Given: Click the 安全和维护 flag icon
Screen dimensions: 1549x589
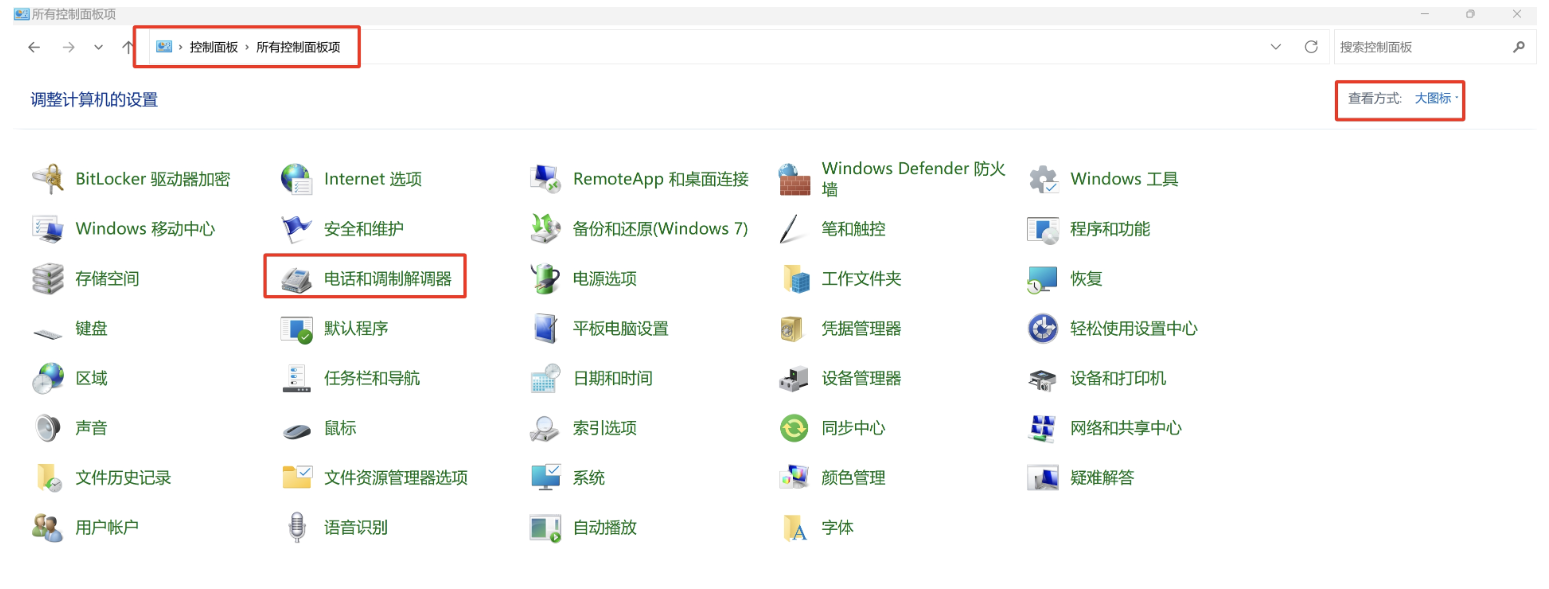Looking at the screenshot, I should pyautogui.click(x=296, y=229).
